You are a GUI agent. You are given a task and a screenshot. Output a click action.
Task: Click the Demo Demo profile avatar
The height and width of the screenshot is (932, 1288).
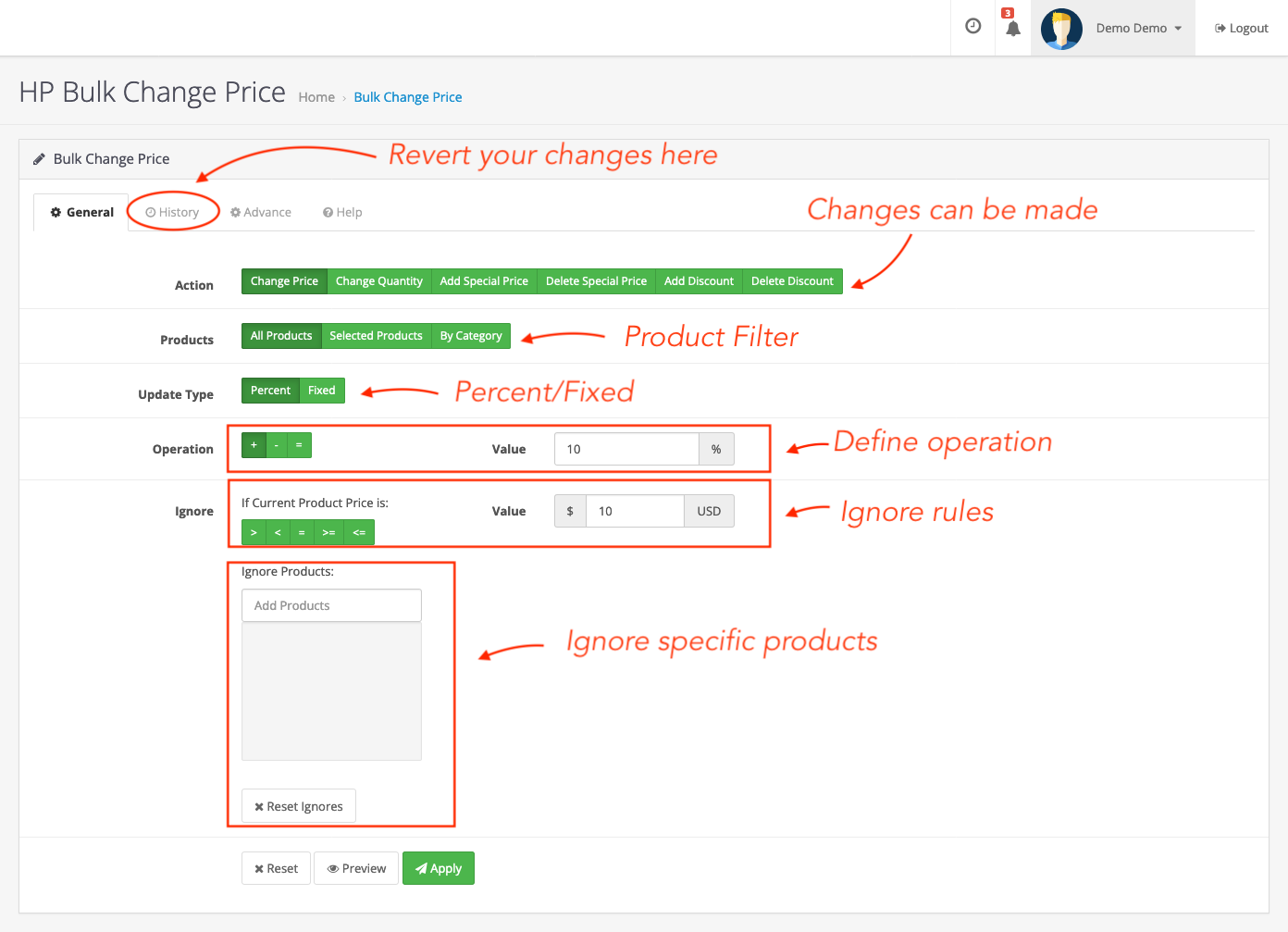(1061, 29)
